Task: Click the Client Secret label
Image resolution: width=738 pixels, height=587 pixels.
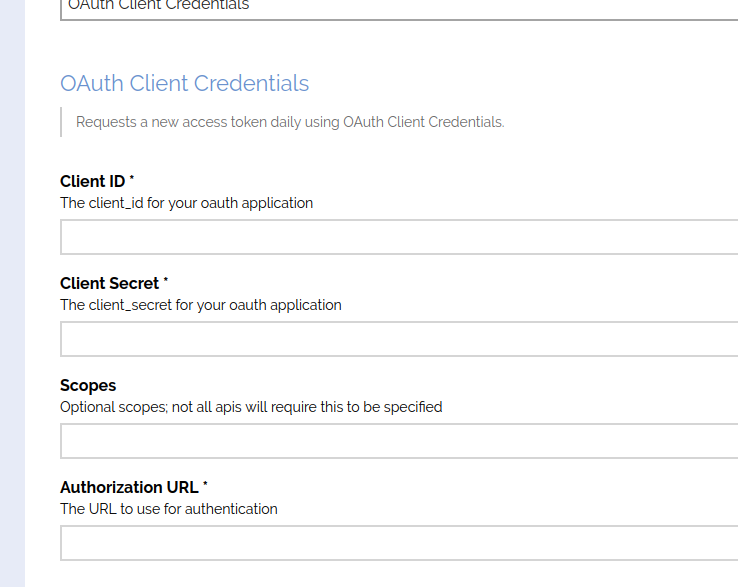Action: [x=109, y=283]
